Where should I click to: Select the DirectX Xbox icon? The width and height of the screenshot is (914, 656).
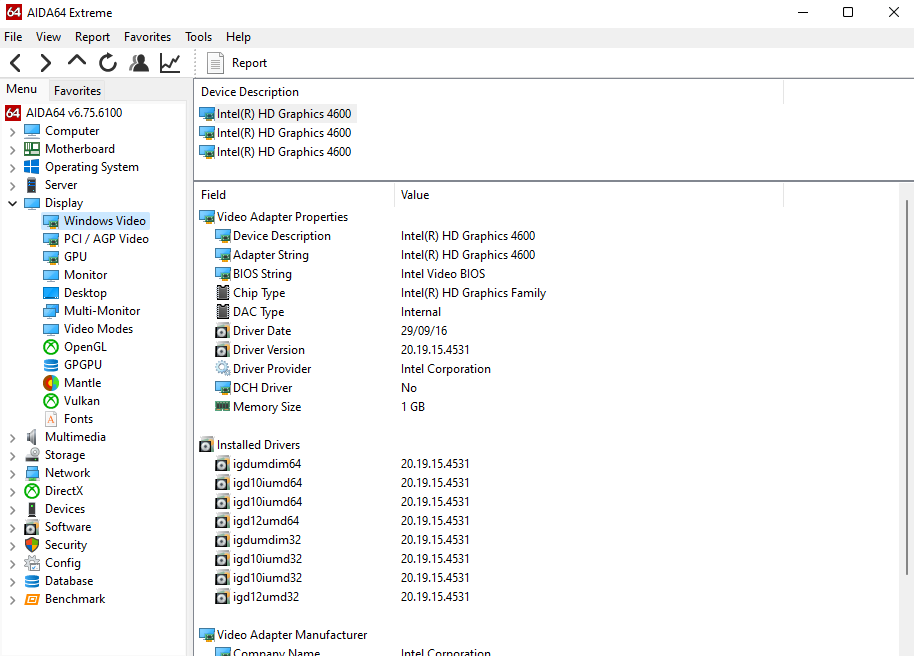tap(32, 491)
